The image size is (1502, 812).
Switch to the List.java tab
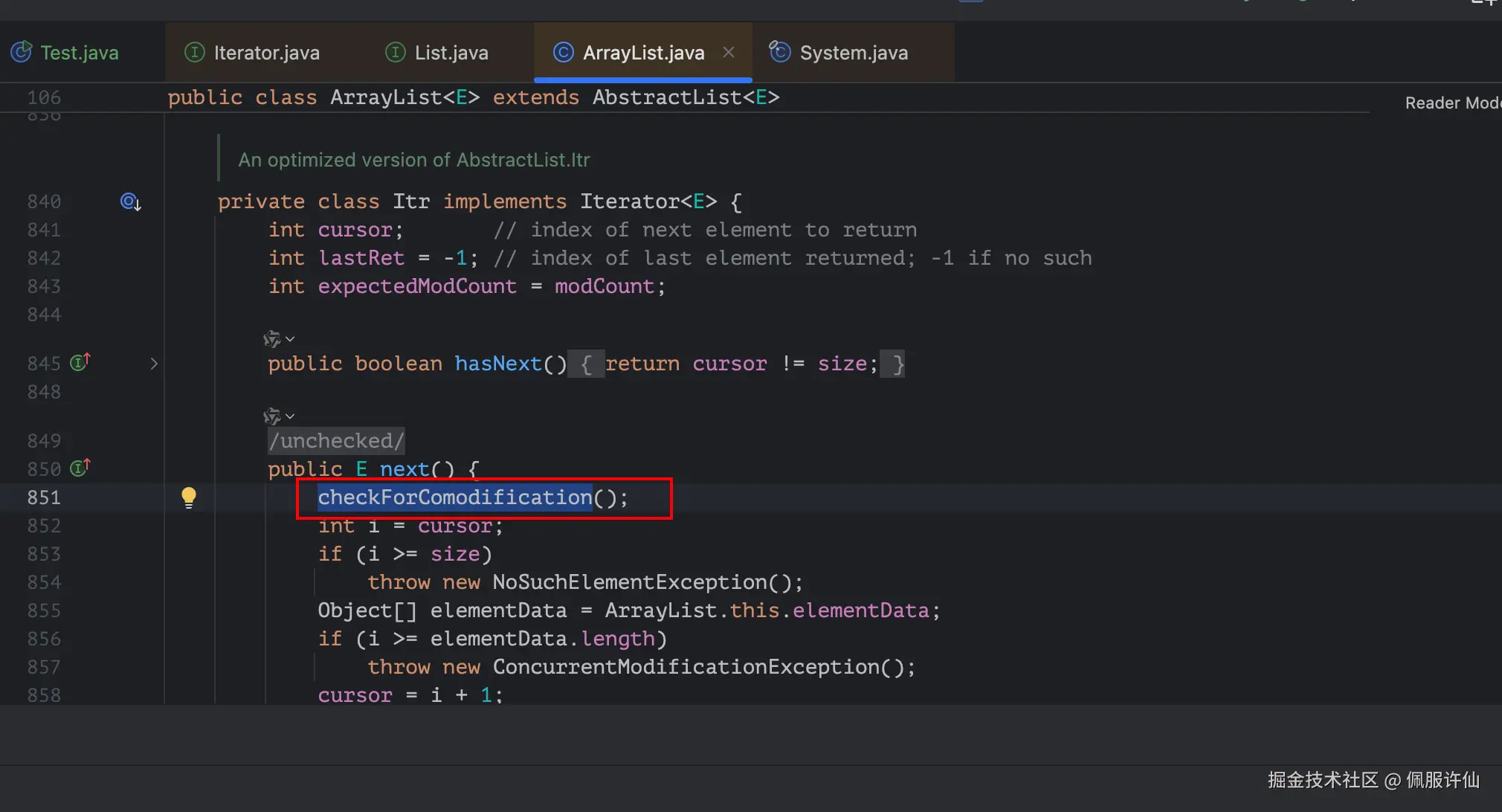pos(451,53)
